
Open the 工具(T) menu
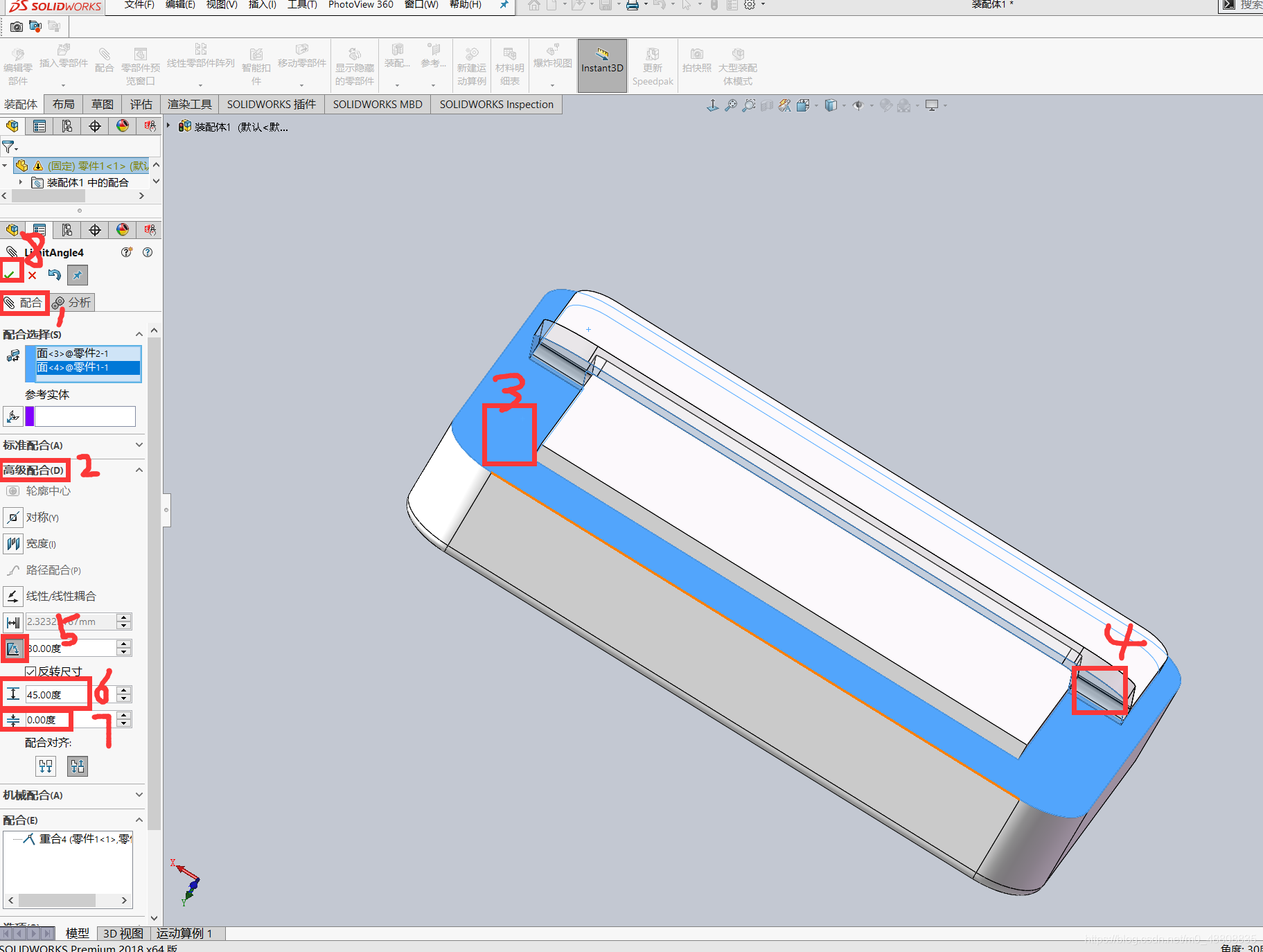tap(302, 5)
